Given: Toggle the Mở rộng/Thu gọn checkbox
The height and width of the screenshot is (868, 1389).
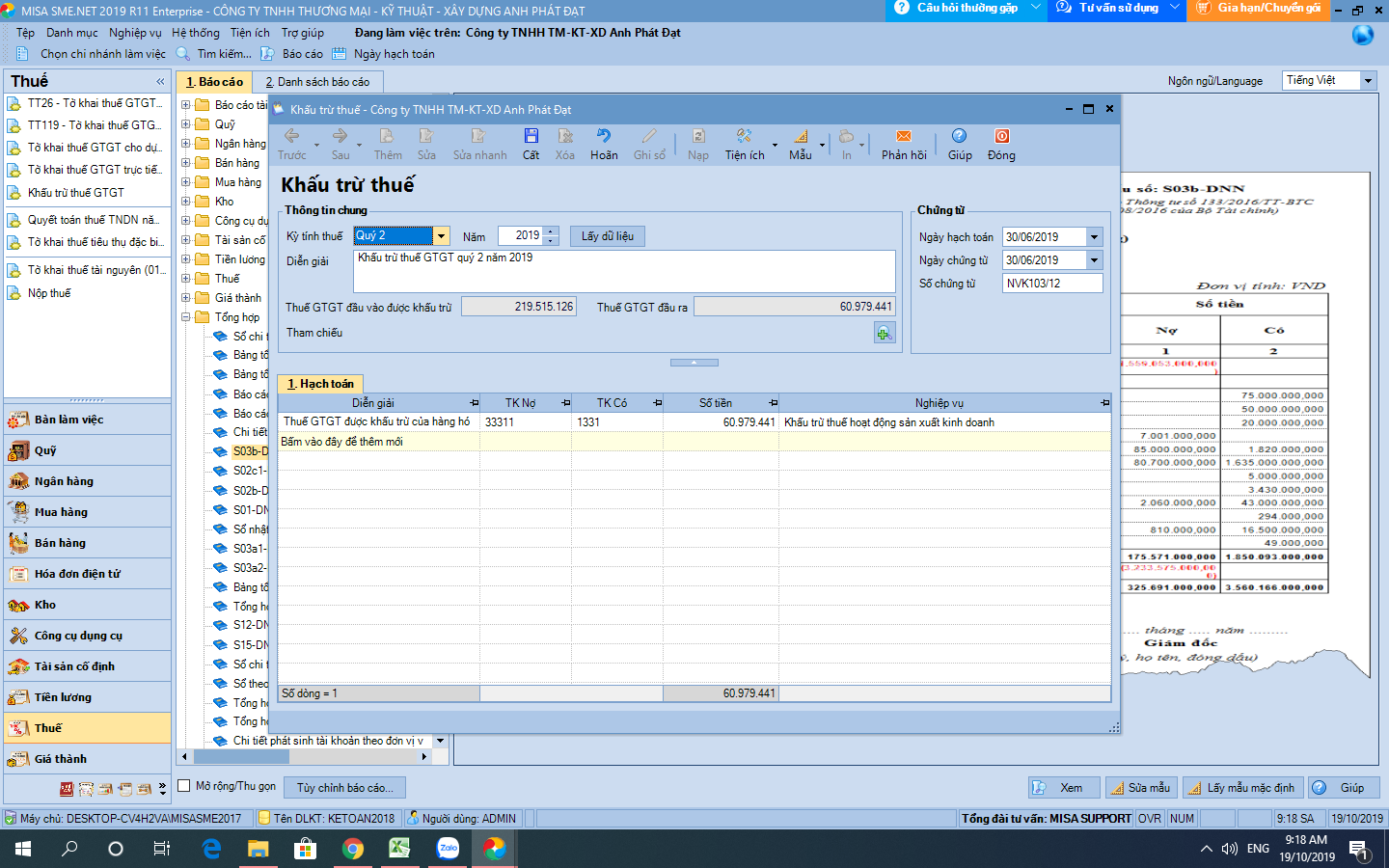Looking at the screenshot, I should pyautogui.click(x=184, y=786).
